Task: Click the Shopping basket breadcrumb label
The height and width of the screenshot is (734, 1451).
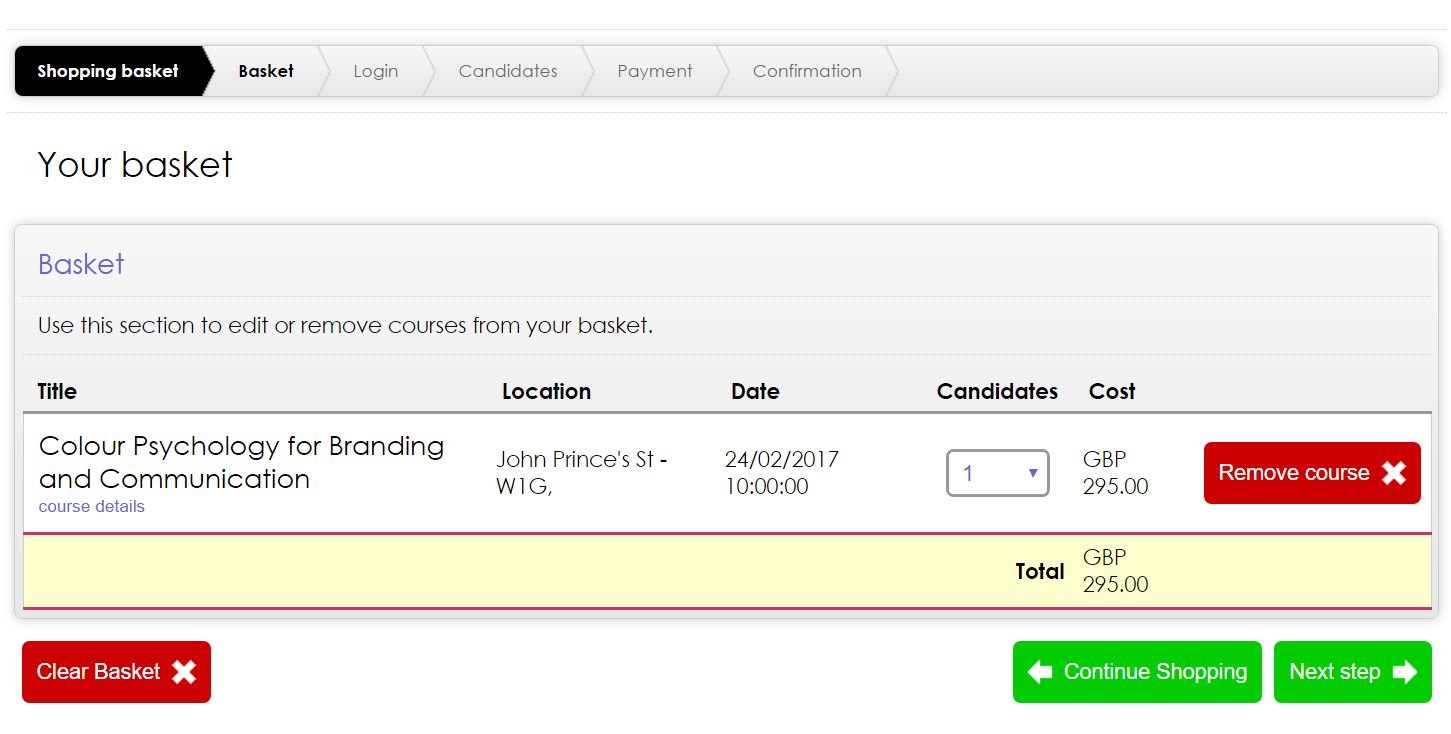Action: (x=108, y=71)
